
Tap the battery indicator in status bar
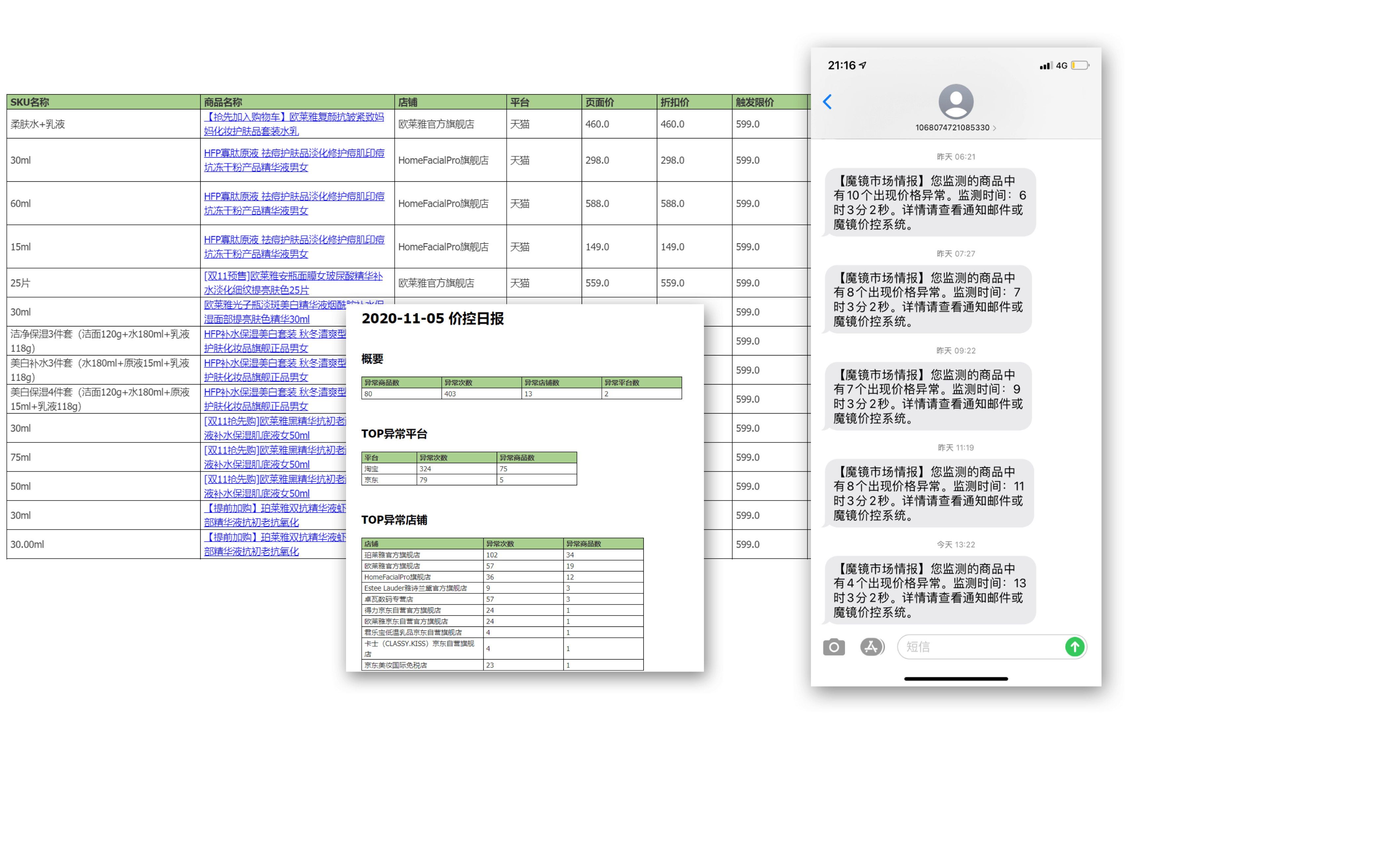1079,65
